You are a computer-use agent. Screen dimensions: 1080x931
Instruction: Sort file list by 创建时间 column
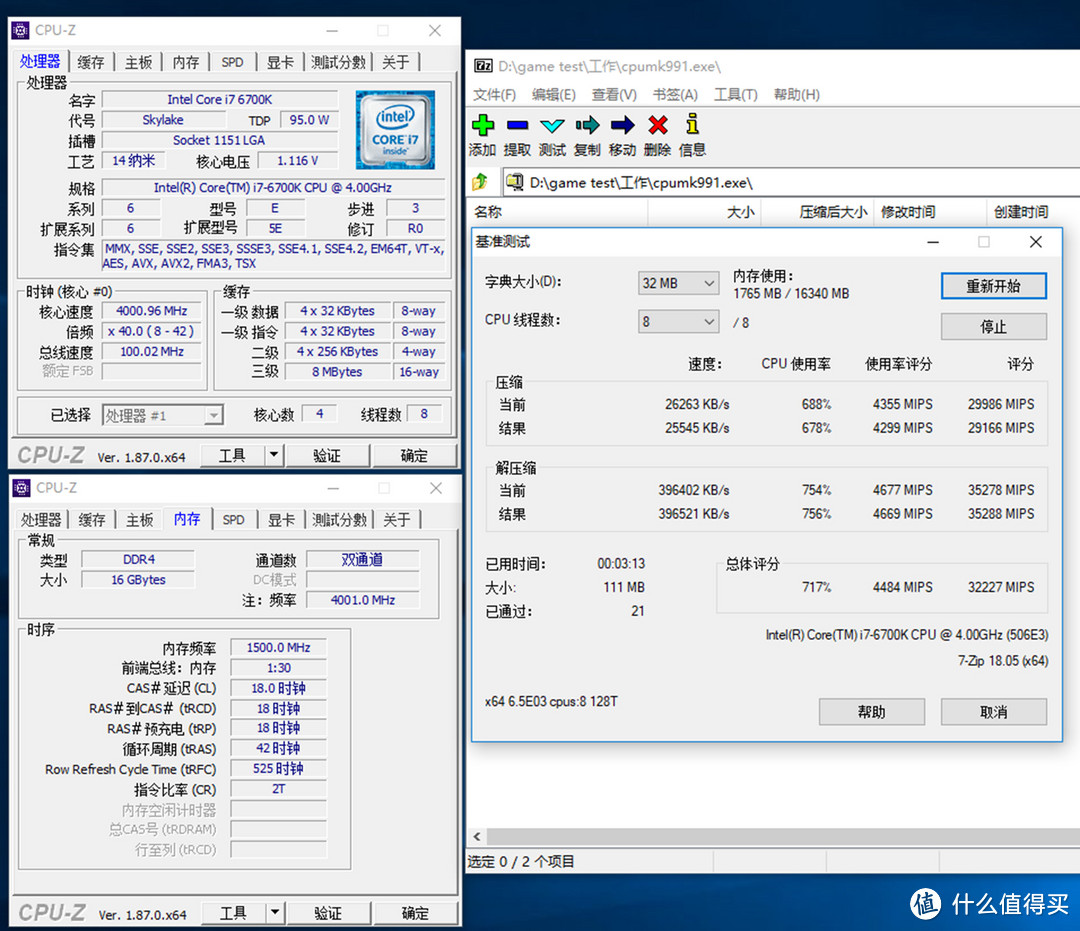click(1033, 211)
